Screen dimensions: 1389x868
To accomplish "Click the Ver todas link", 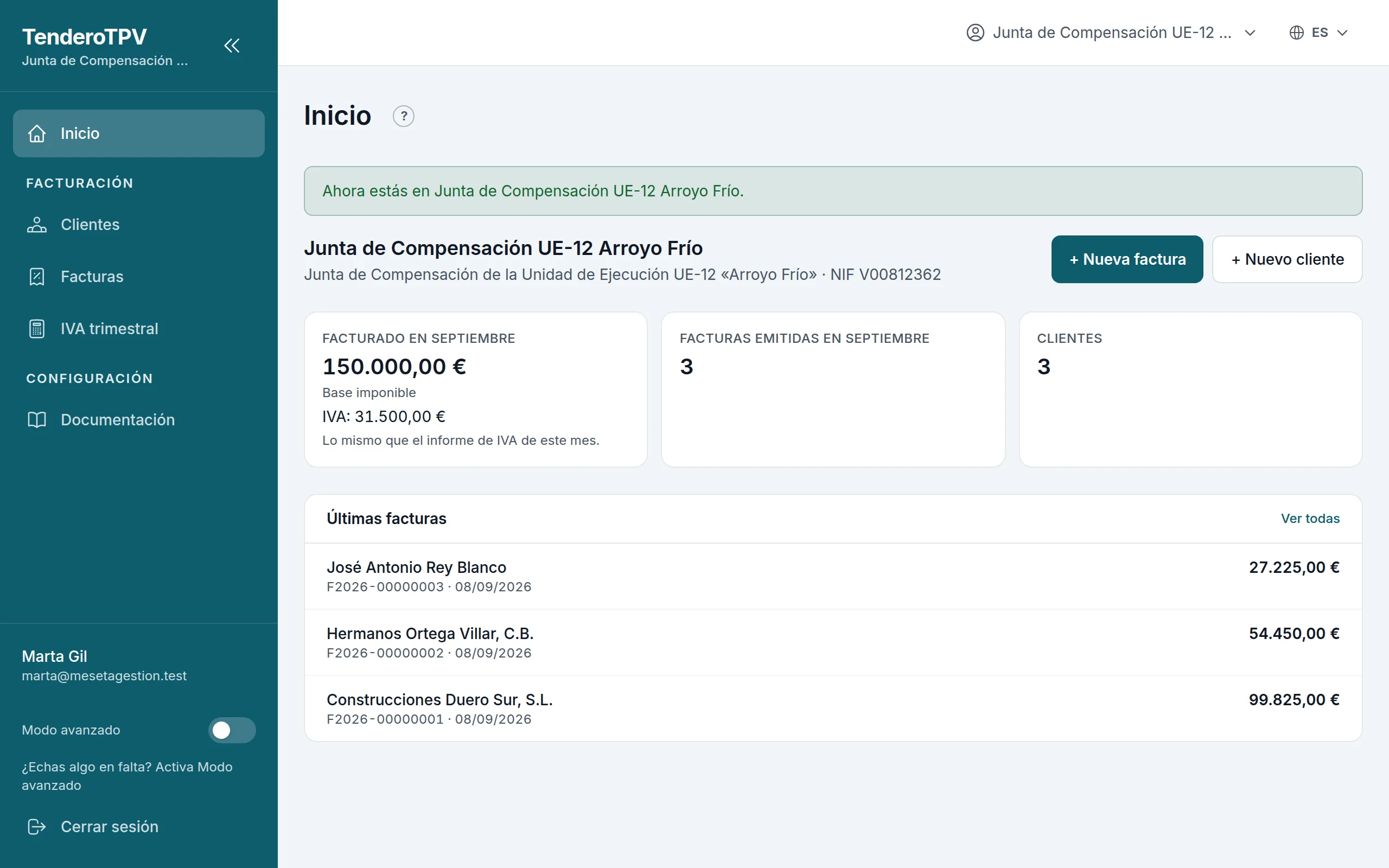I will coord(1310,519).
